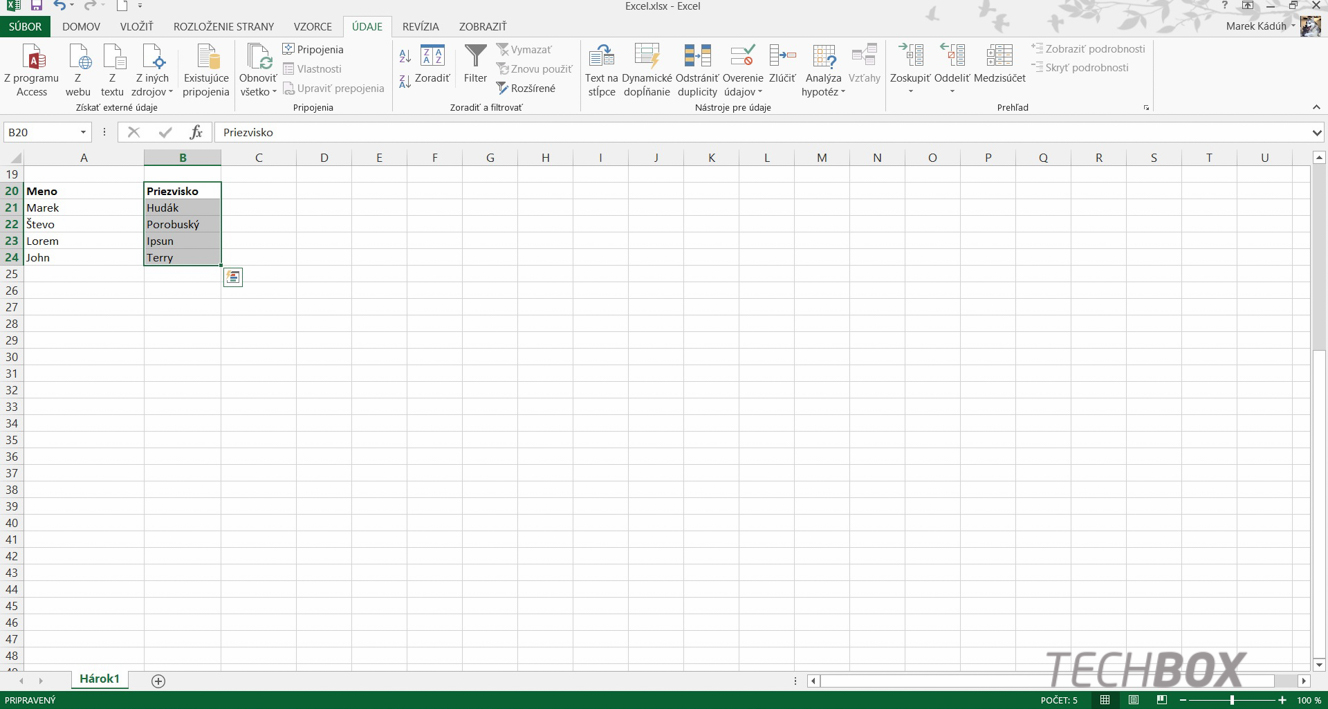The height and width of the screenshot is (709, 1328).
Task: Switch to Page Break Preview in status bar
Action: [1161, 700]
